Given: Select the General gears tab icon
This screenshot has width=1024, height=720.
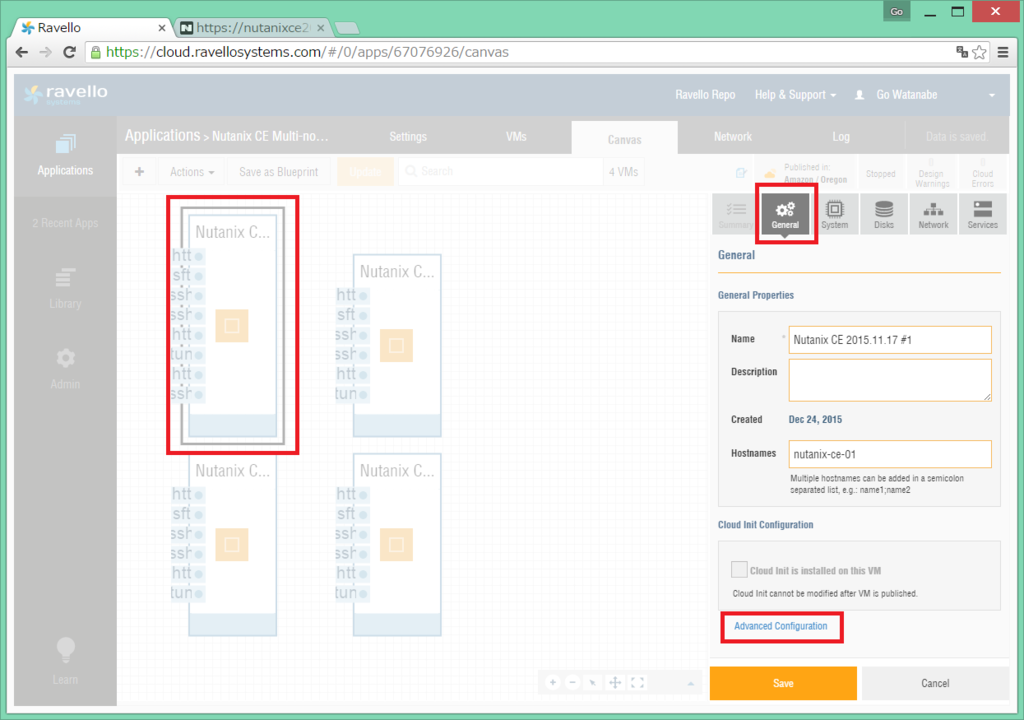Looking at the screenshot, I should (x=785, y=214).
